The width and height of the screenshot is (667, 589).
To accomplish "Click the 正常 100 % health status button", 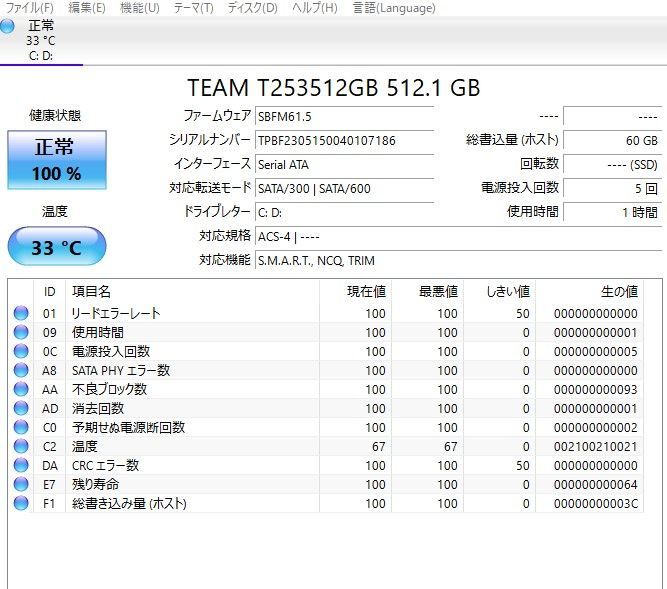I will tap(57, 160).
